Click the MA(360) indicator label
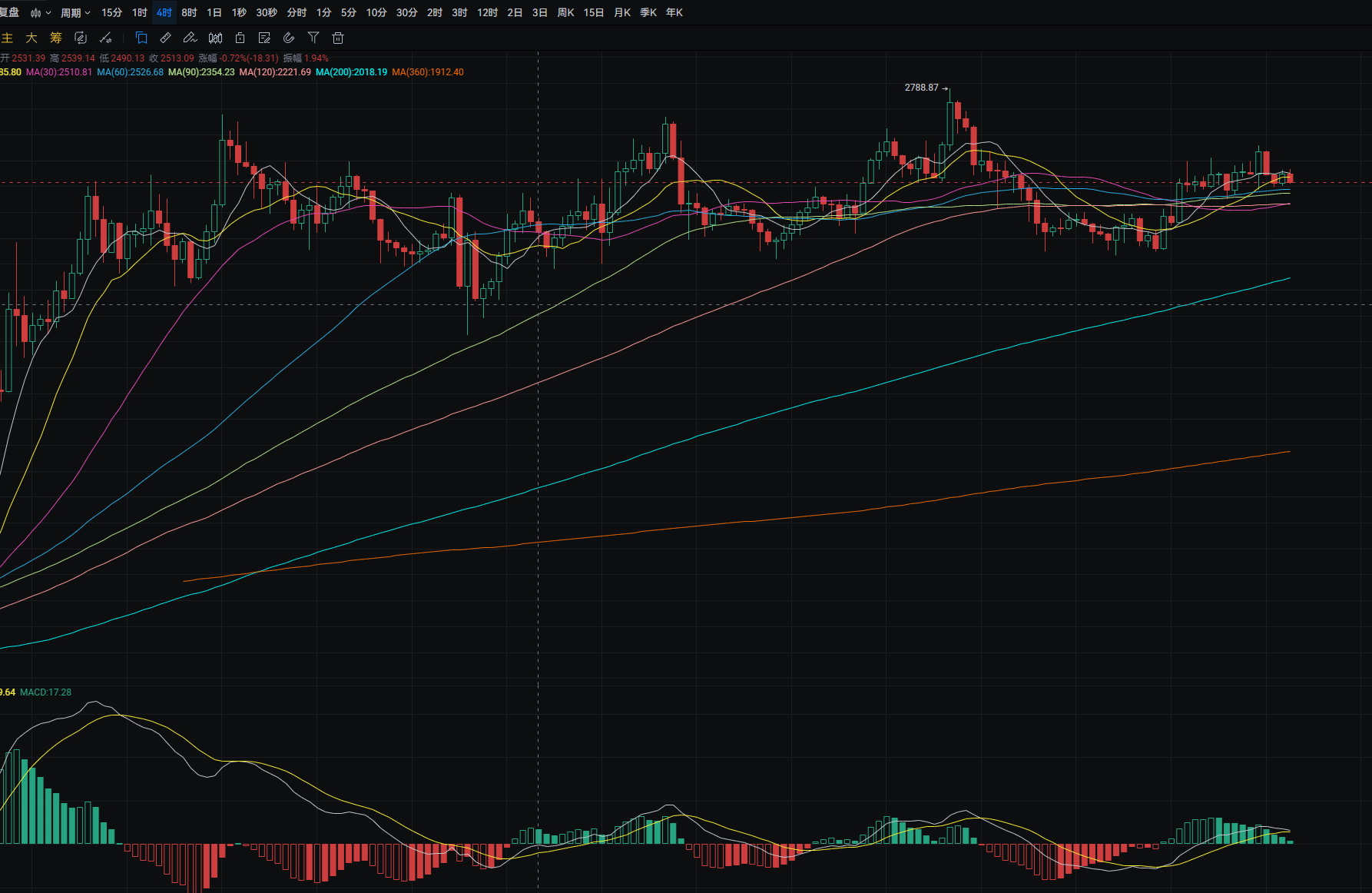1372x893 pixels. tap(428, 72)
